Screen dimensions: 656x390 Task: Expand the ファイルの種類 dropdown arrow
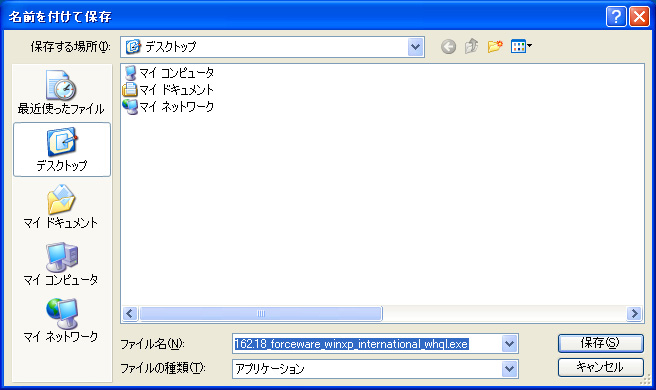coord(509,369)
